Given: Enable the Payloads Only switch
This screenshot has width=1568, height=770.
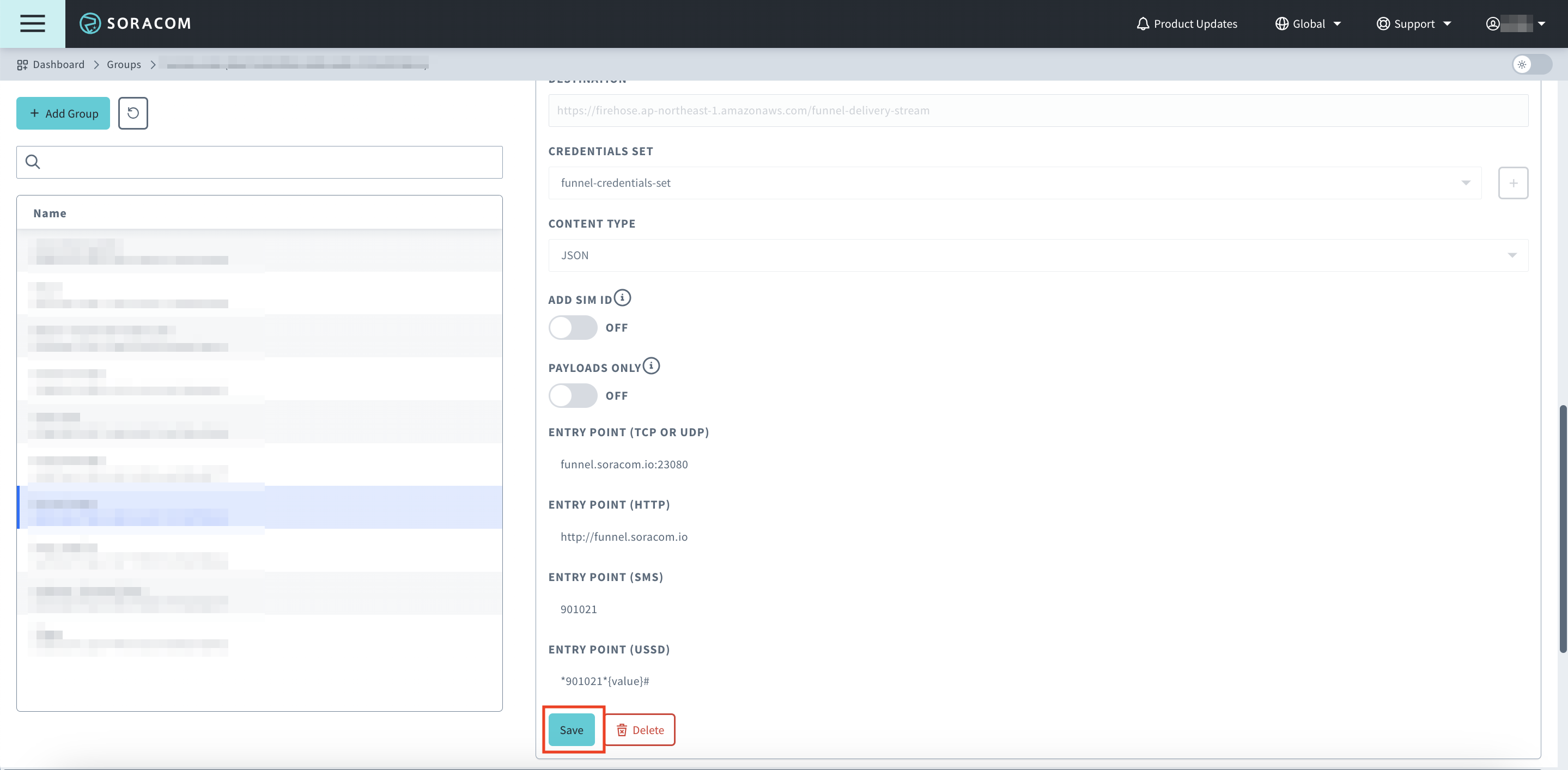Looking at the screenshot, I should 573,396.
